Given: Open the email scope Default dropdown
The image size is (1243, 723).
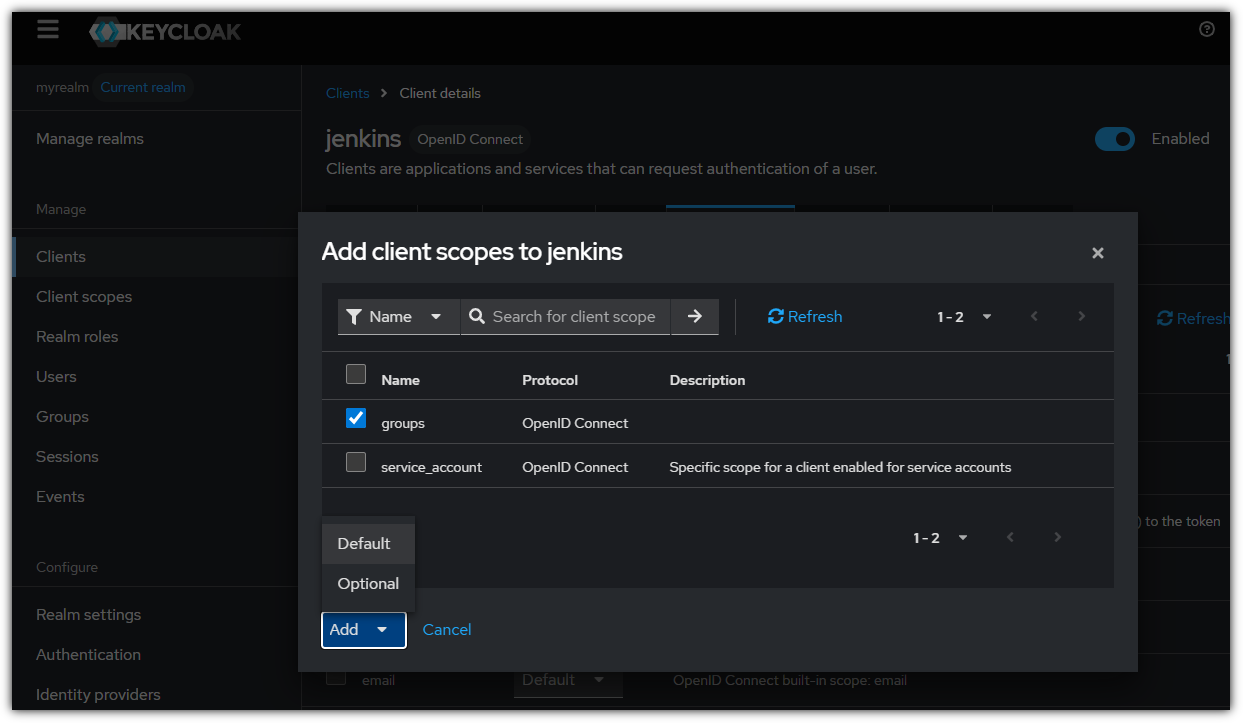Looking at the screenshot, I should click(568, 680).
